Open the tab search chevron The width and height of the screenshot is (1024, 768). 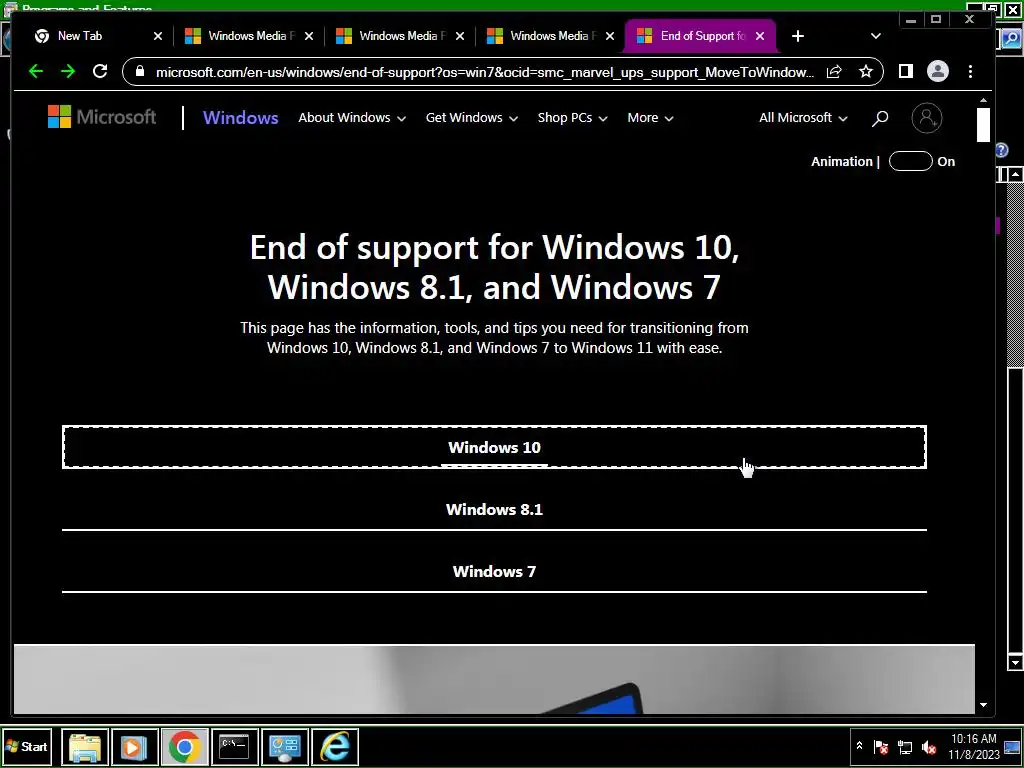[x=876, y=36]
